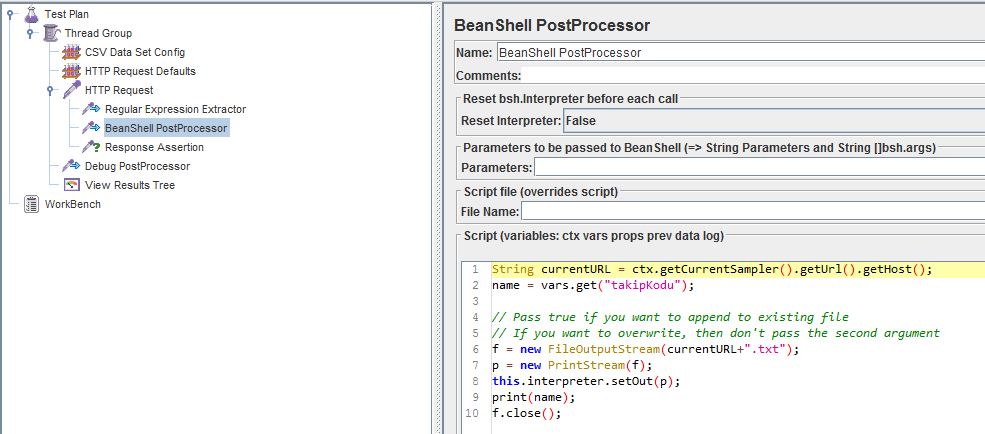Click the Parameters input field
This screenshot has height=434, width=985.
(759, 168)
